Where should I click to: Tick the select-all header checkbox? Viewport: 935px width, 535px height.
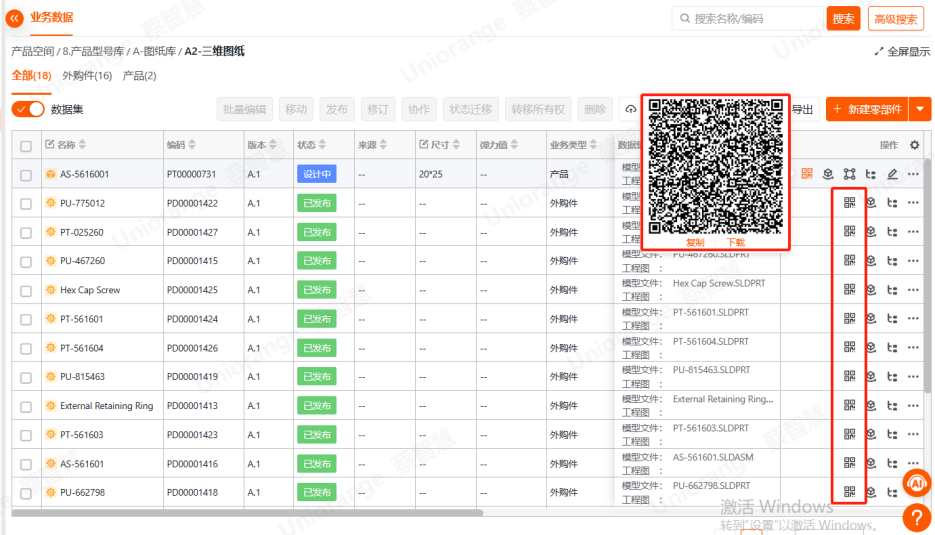(26, 146)
